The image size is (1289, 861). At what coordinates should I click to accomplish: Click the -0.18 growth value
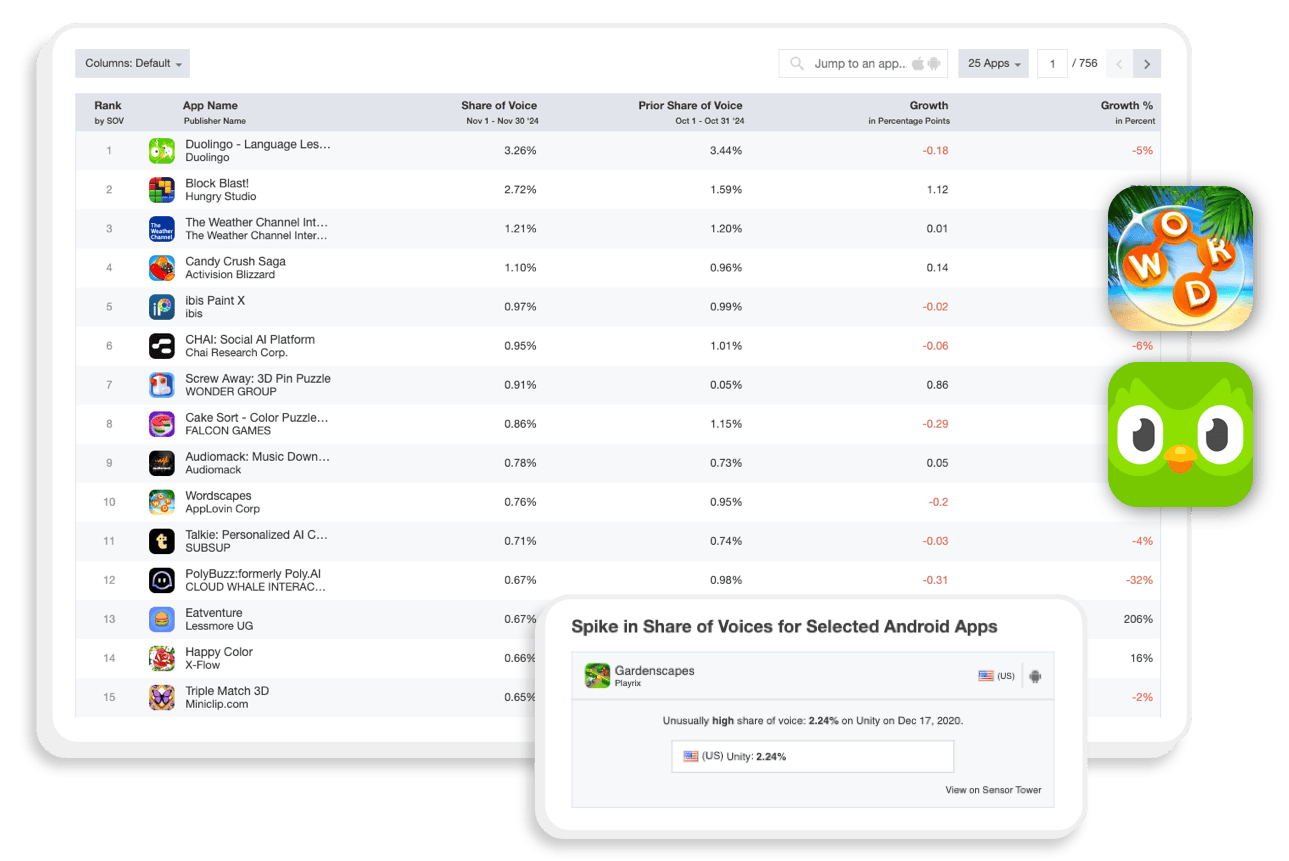click(935, 151)
